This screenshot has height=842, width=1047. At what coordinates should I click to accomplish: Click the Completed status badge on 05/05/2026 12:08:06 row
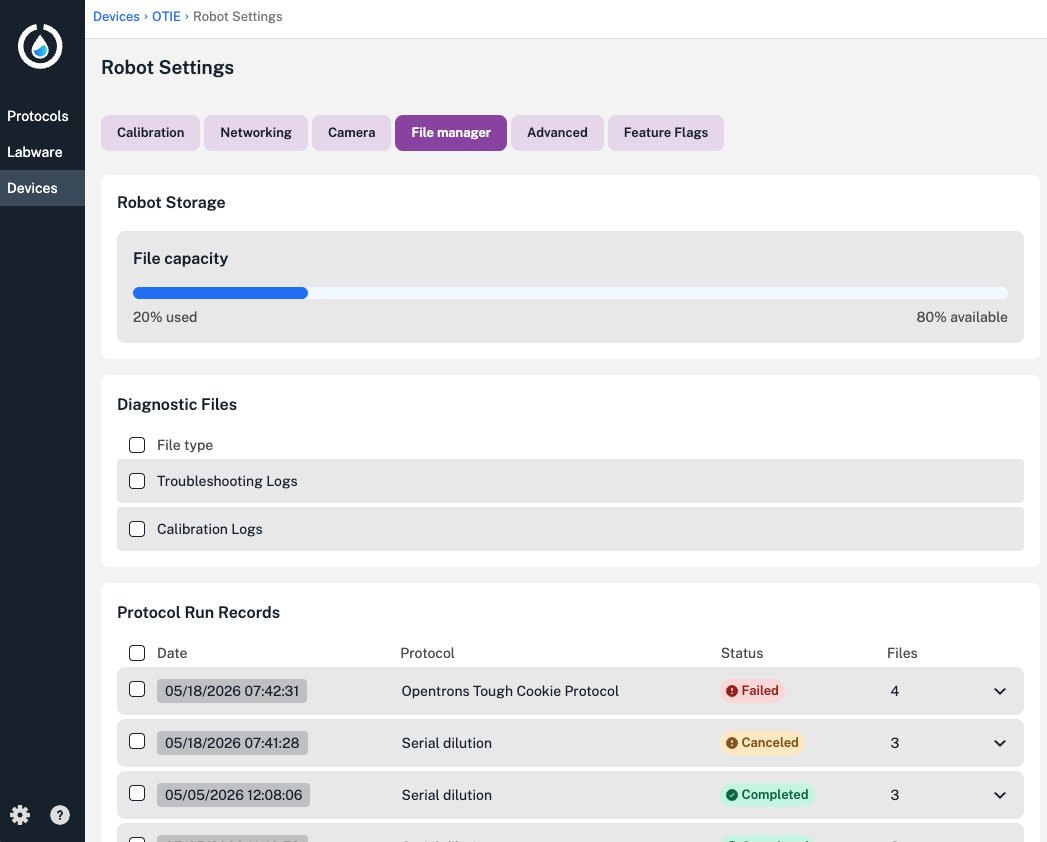click(767, 795)
